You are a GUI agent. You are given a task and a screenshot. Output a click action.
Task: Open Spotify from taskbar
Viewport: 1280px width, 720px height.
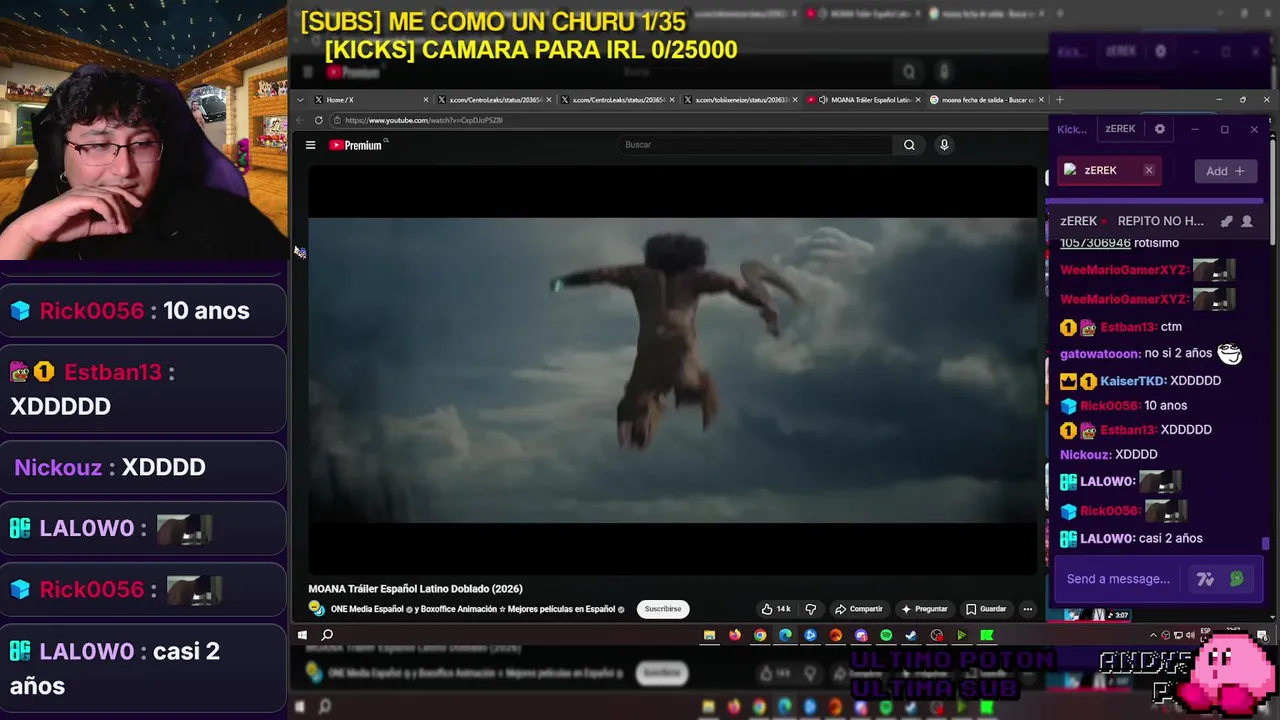(x=886, y=635)
